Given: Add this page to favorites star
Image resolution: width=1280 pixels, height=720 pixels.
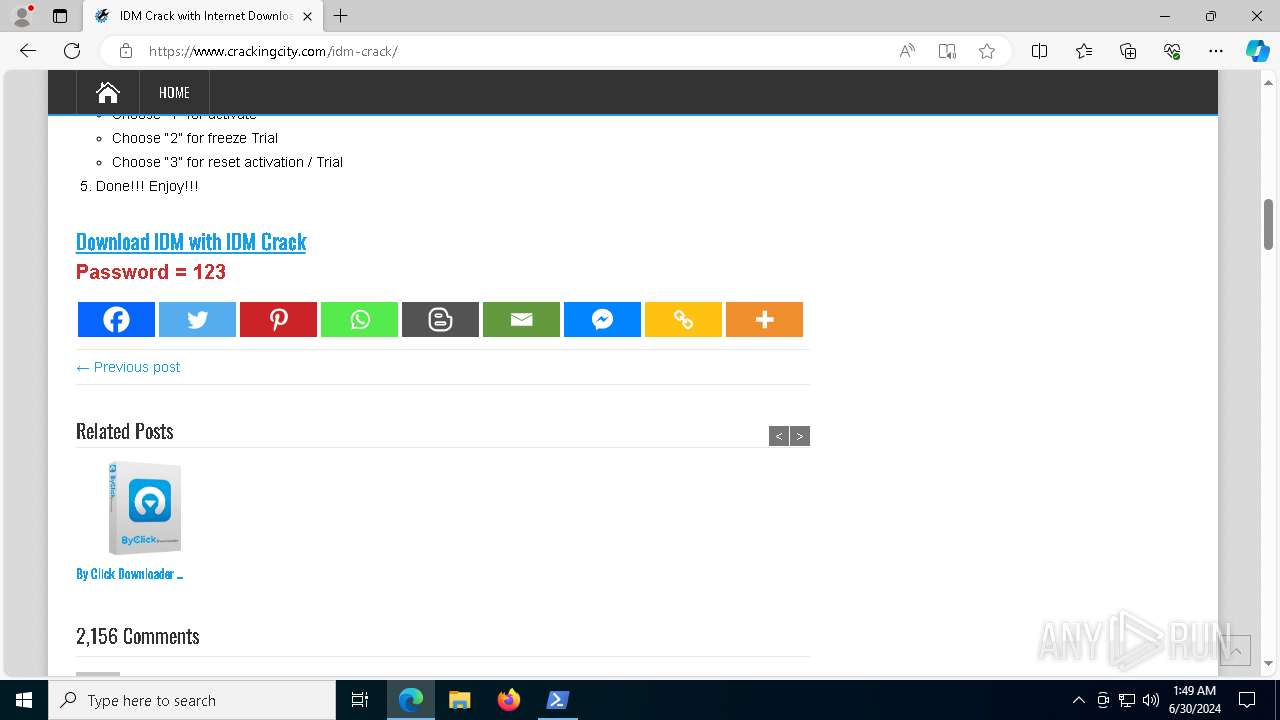Looking at the screenshot, I should pyautogui.click(x=987, y=51).
